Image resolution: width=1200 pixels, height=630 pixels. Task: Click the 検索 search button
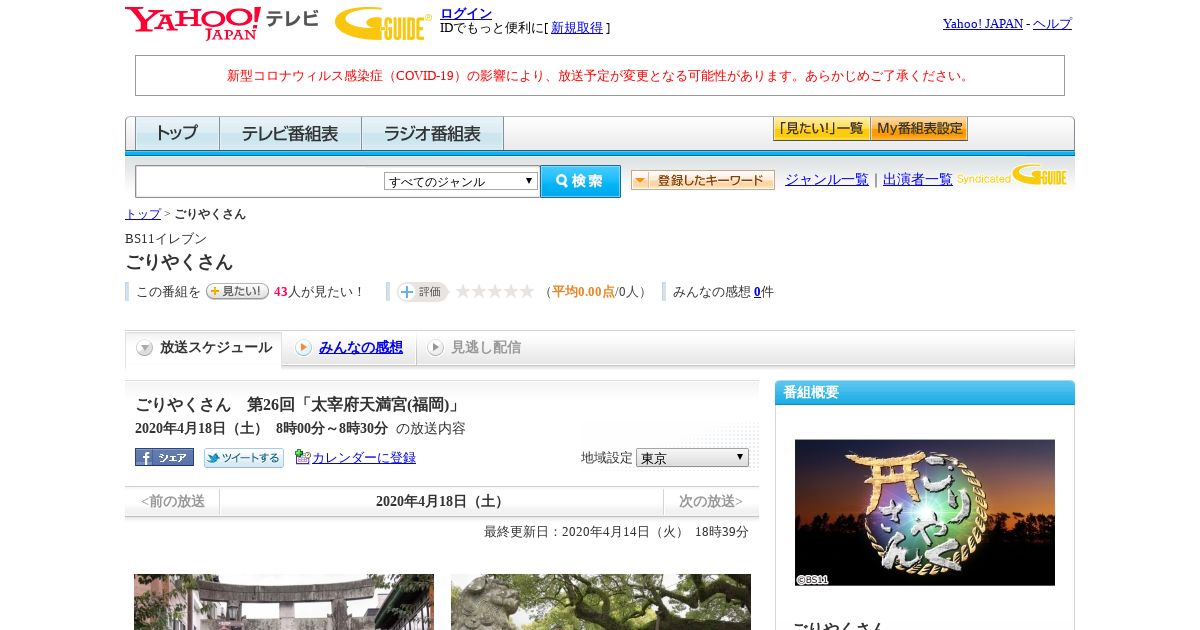pos(580,181)
